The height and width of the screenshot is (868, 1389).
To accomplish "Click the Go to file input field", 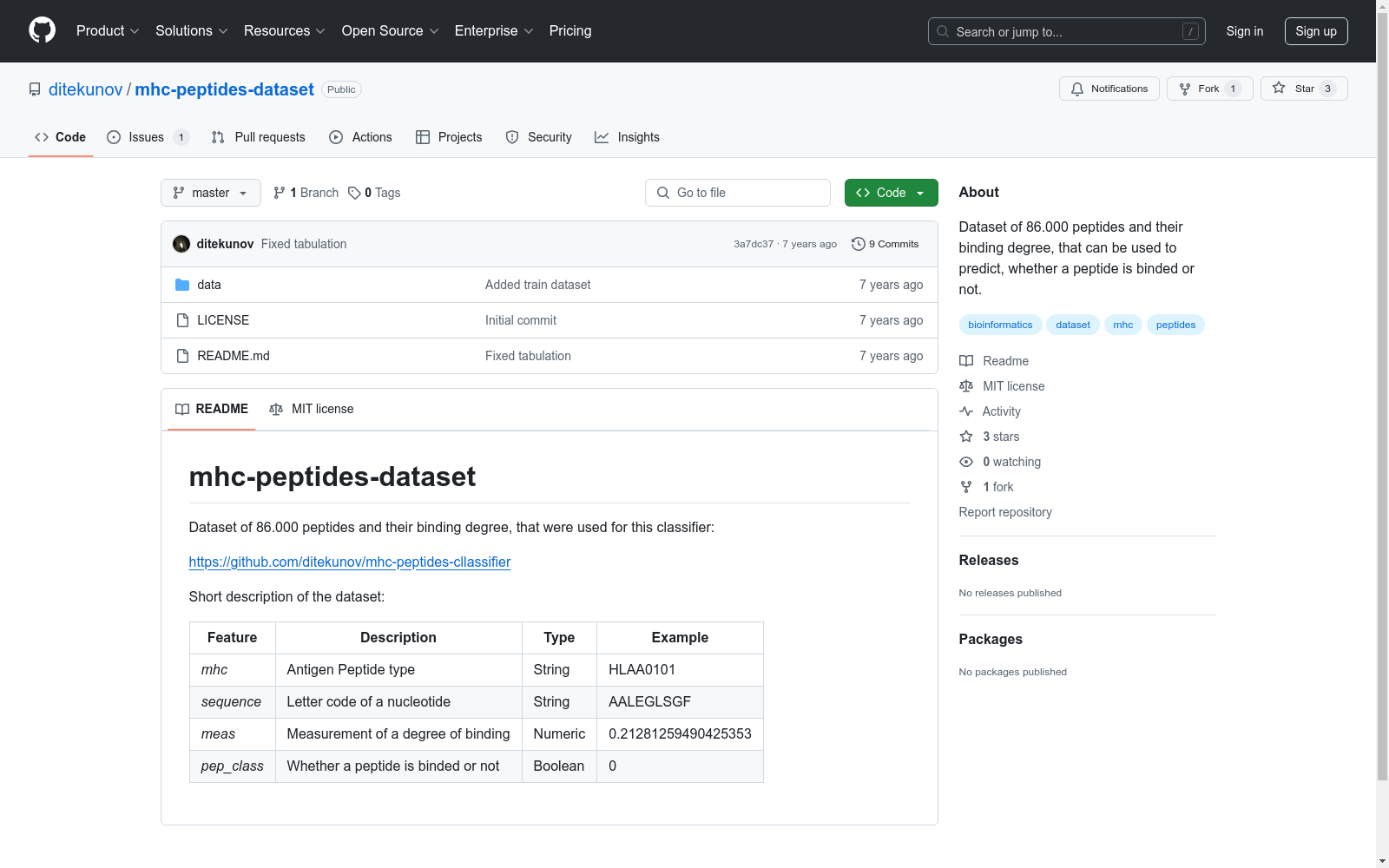I will [738, 193].
